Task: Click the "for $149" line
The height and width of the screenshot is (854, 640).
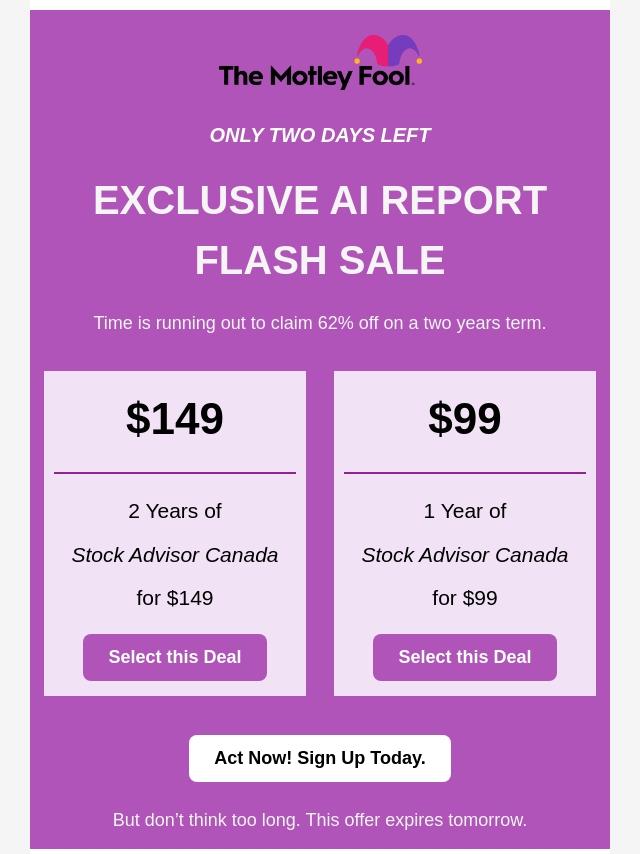Action: [x=175, y=598]
